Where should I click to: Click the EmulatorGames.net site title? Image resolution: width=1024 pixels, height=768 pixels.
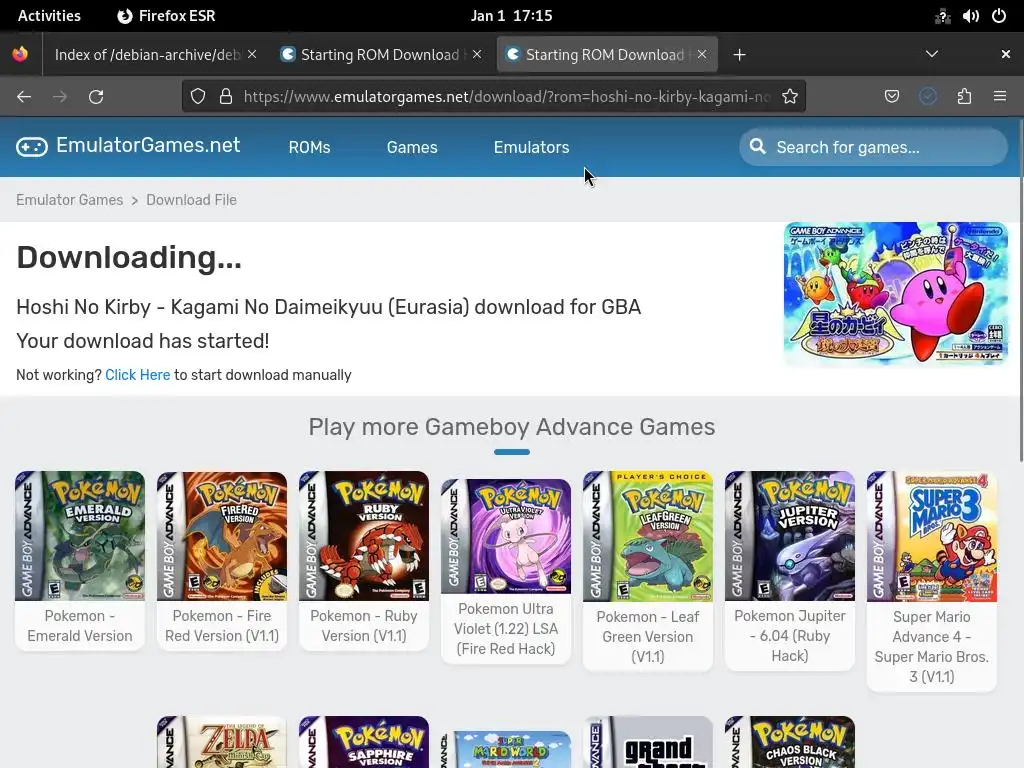pyautogui.click(x=148, y=145)
